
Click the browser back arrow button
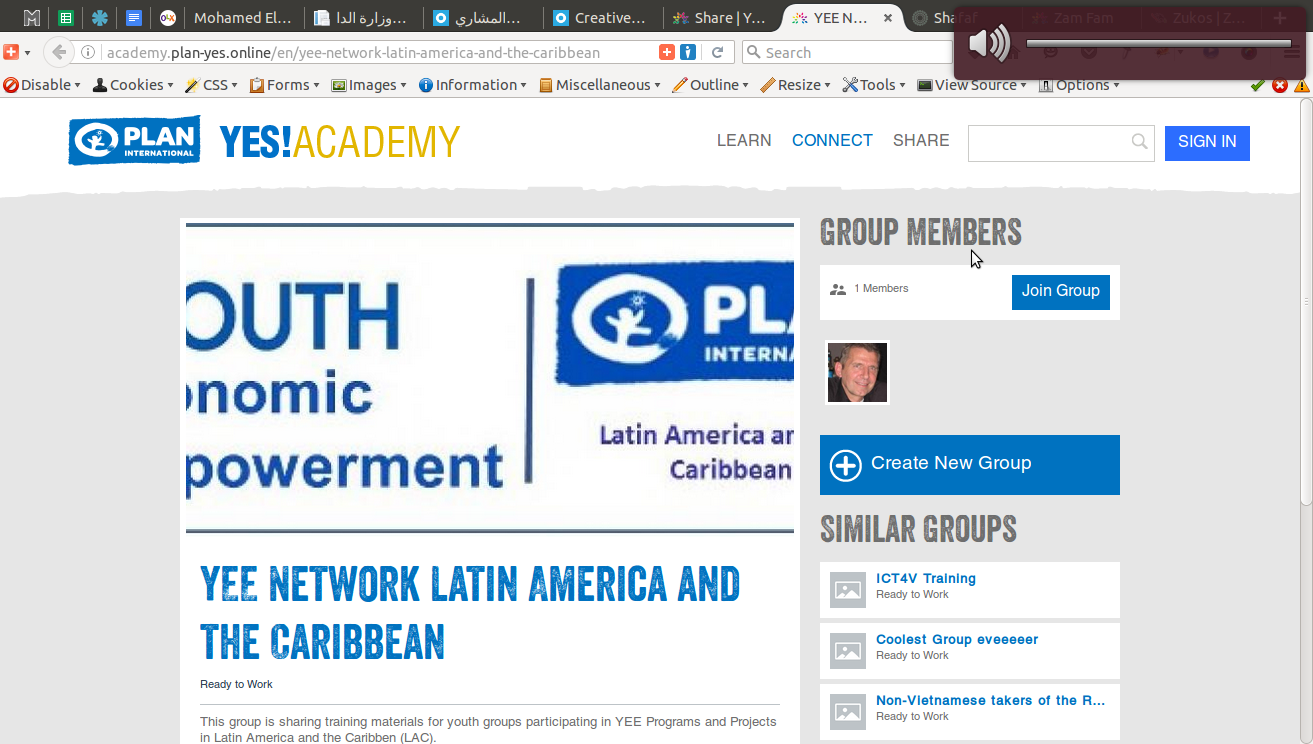(59, 52)
